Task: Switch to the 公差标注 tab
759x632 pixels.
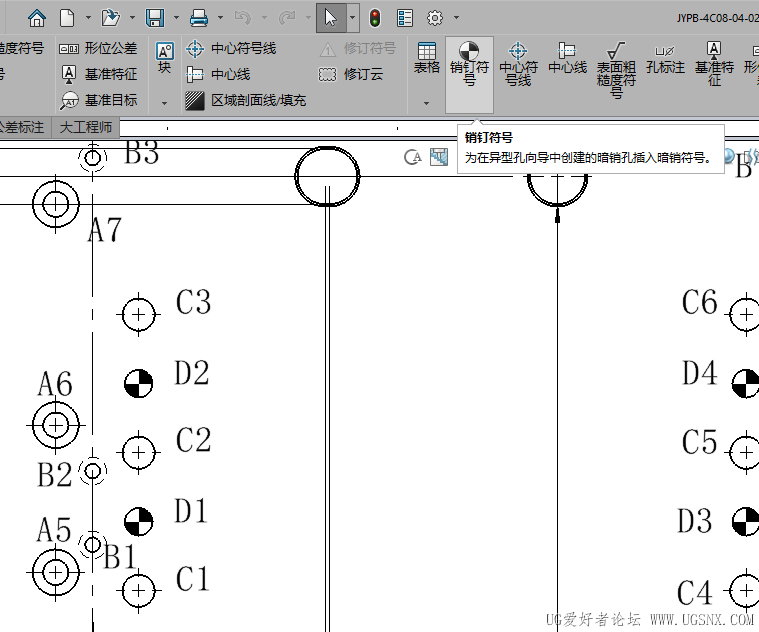Action: point(22,127)
